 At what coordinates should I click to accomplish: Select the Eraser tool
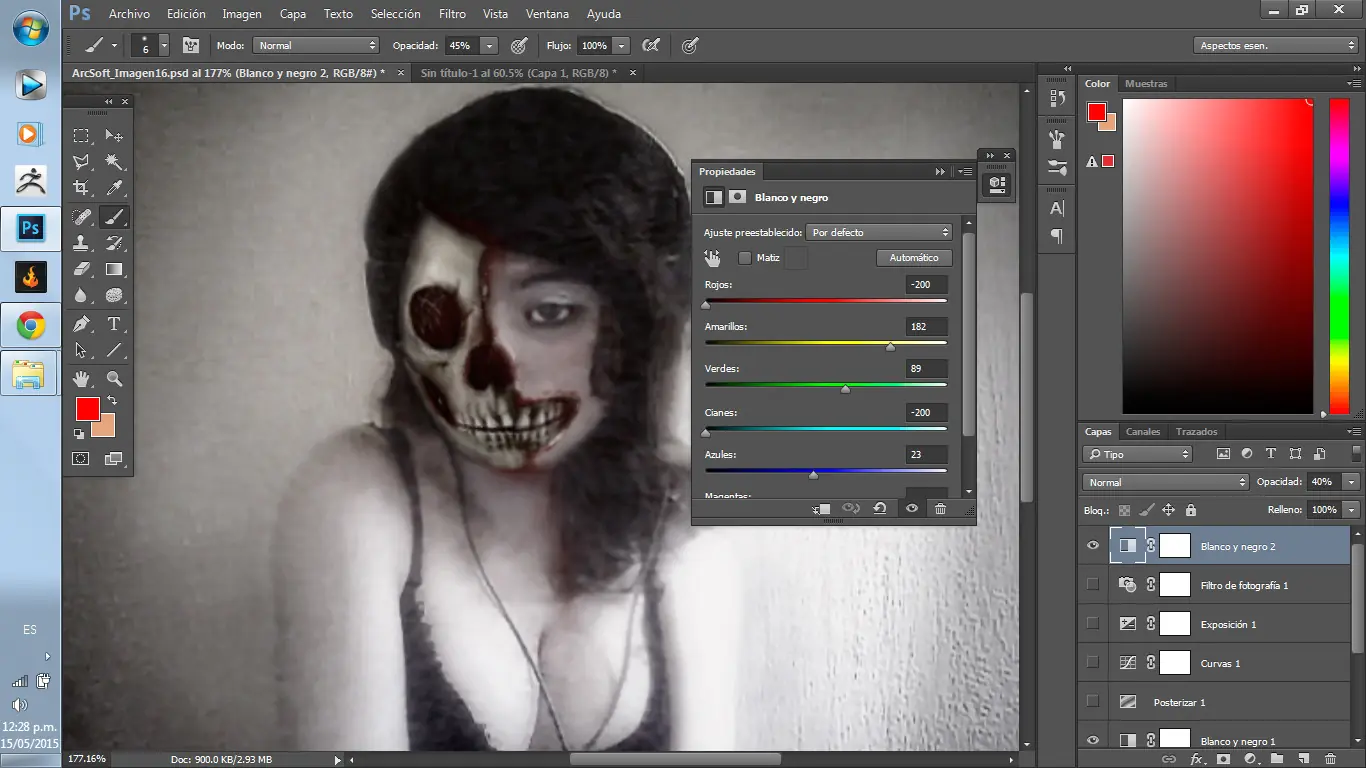coord(81,269)
